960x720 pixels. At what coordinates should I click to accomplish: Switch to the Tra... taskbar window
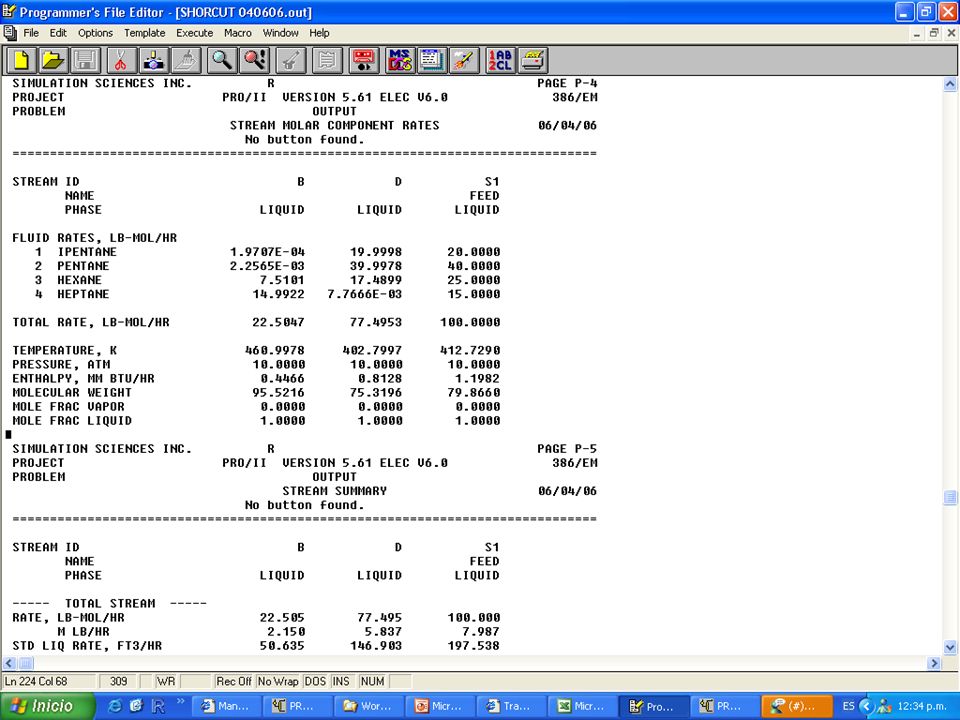[x=511, y=706]
